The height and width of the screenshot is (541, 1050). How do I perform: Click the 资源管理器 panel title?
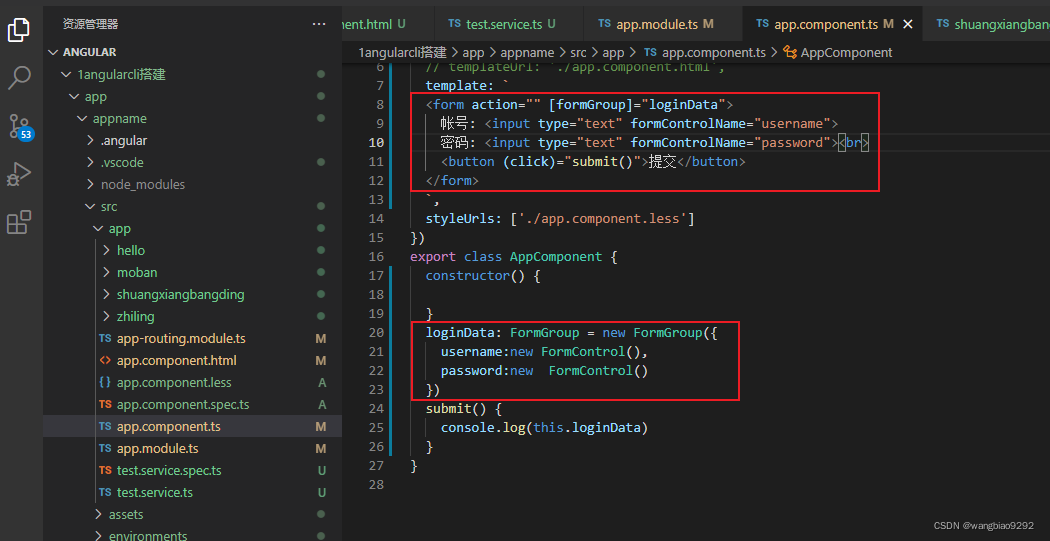[x=90, y=24]
